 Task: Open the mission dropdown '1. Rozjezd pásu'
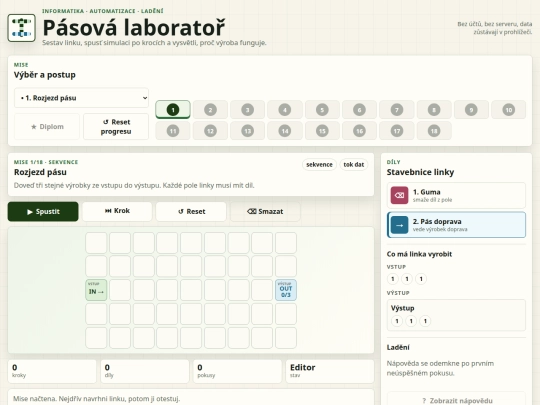coord(81,98)
